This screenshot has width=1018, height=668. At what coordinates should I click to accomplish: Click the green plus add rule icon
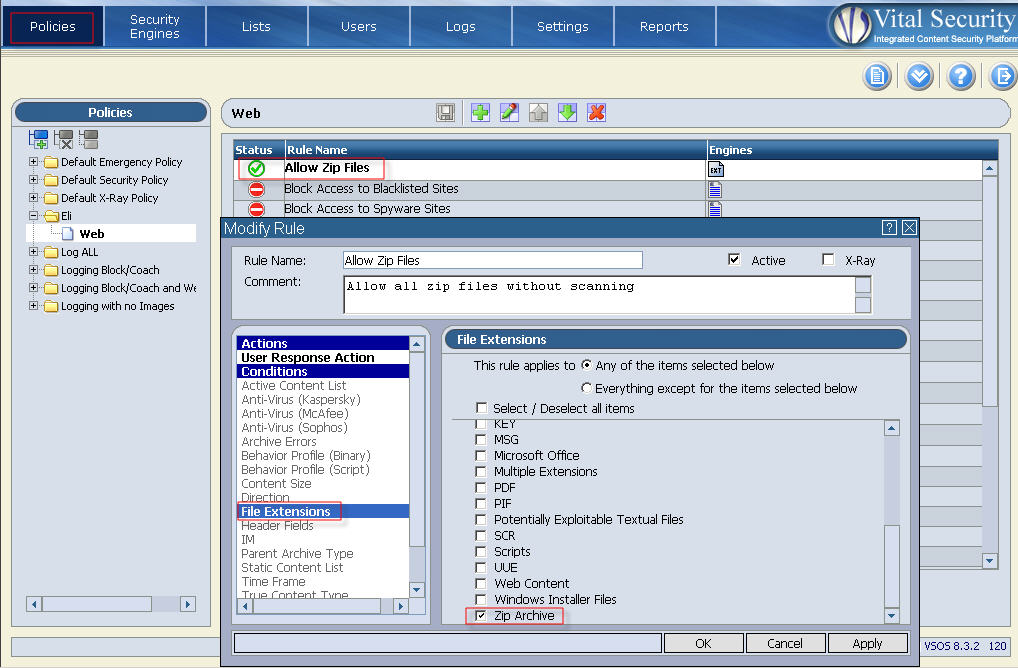click(480, 113)
